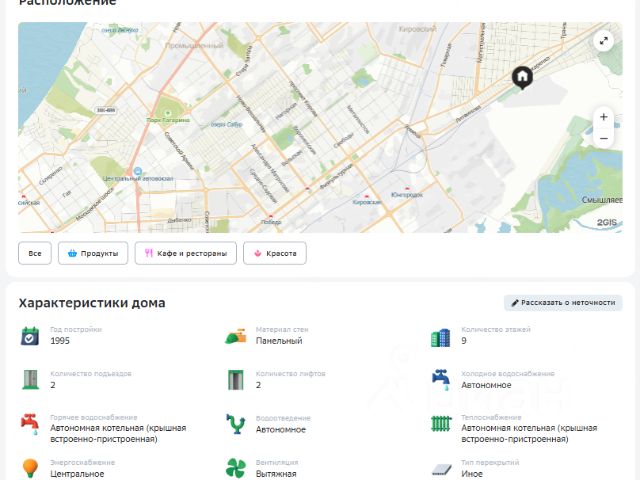The height and width of the screenshot is (480, 640).
Task: Click the Центральный автовокзал map marker
Action: click(138, 171)
